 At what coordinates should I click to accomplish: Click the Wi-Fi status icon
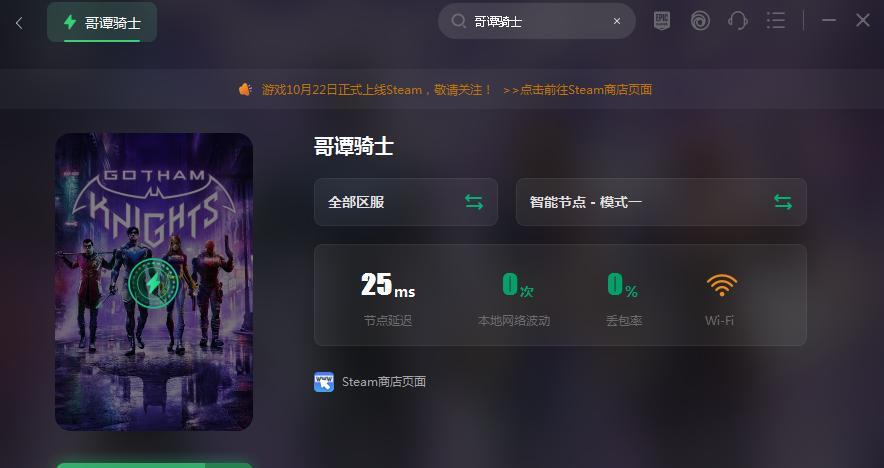pos(722,285)
